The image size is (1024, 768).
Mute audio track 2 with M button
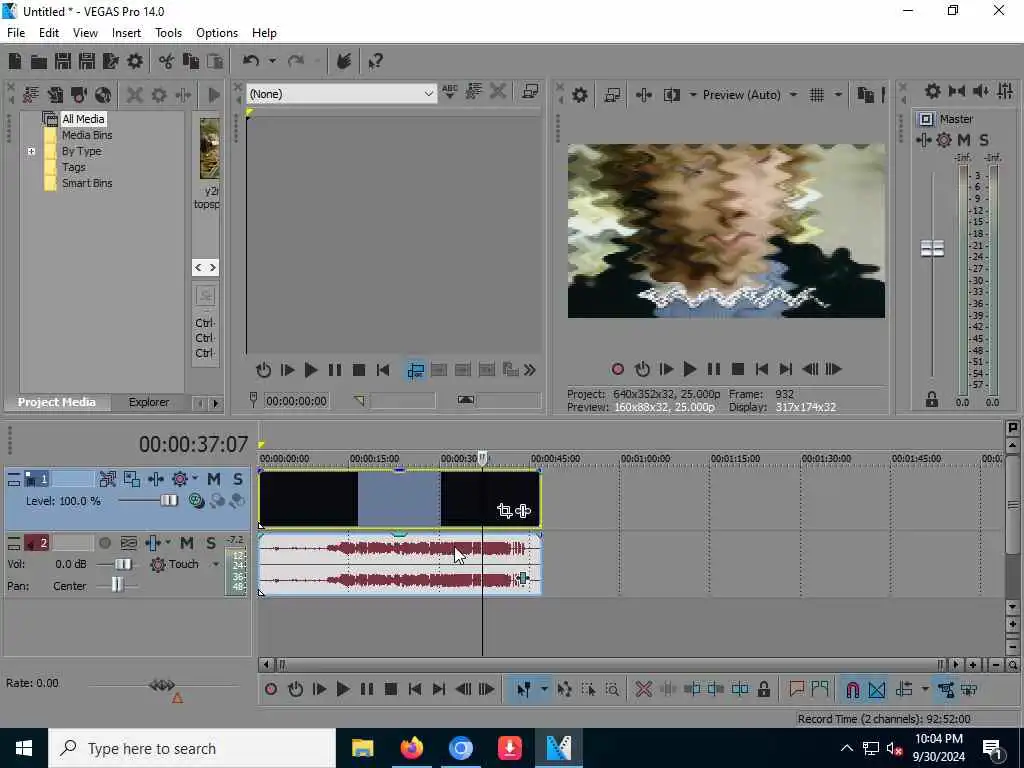click(x=187, y=543)
